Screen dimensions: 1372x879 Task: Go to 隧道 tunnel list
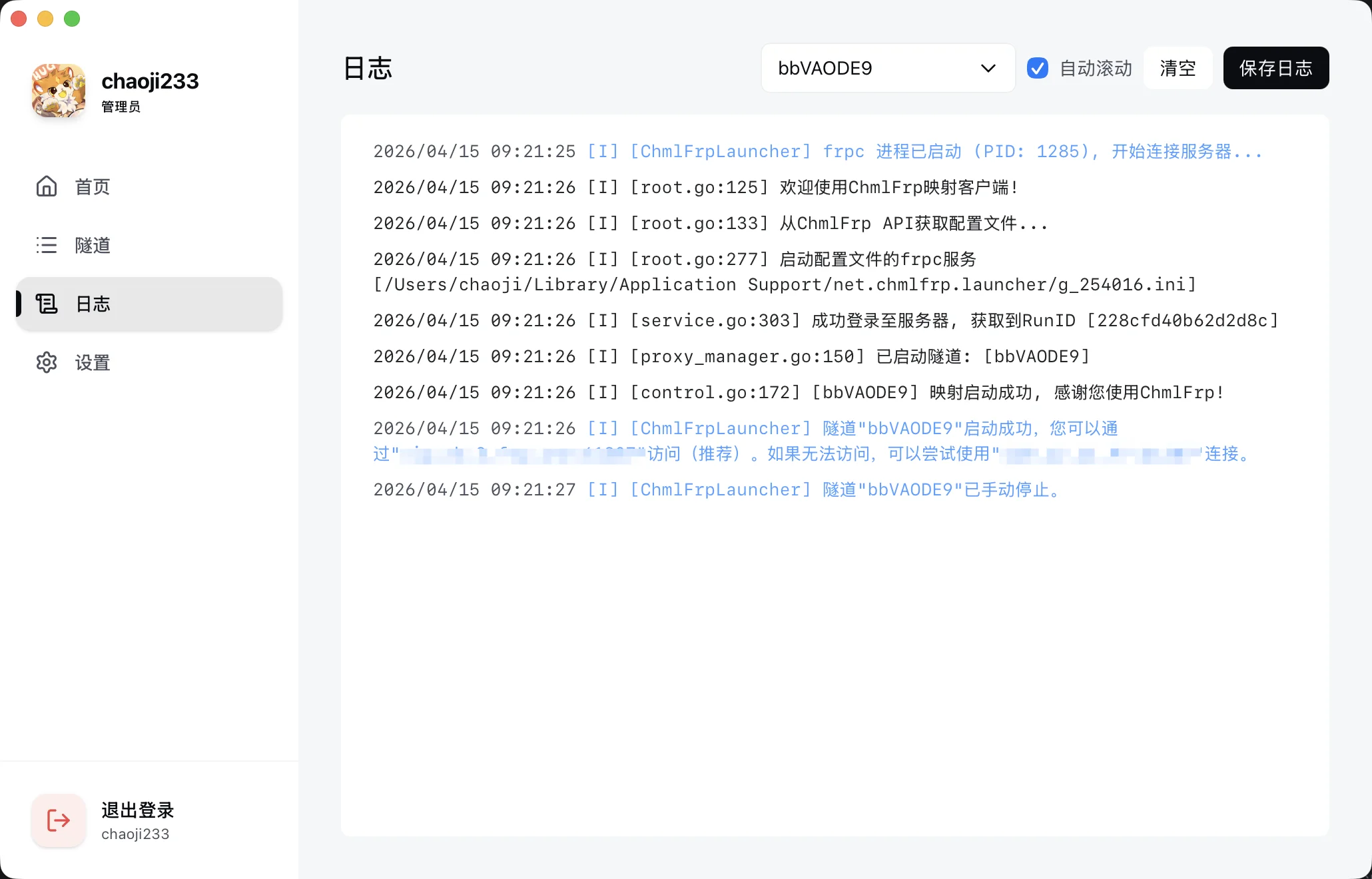click(149, 245)
